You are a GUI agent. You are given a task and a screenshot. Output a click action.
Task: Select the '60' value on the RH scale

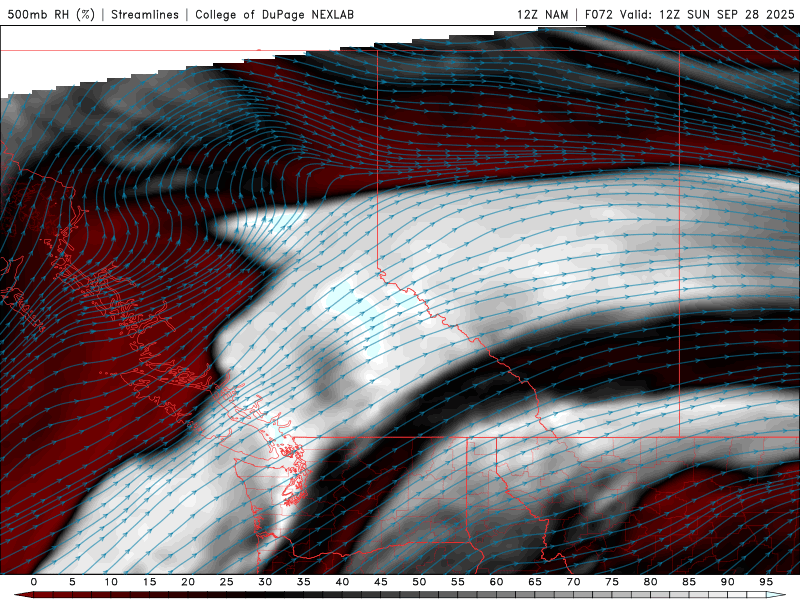[496, 582]
